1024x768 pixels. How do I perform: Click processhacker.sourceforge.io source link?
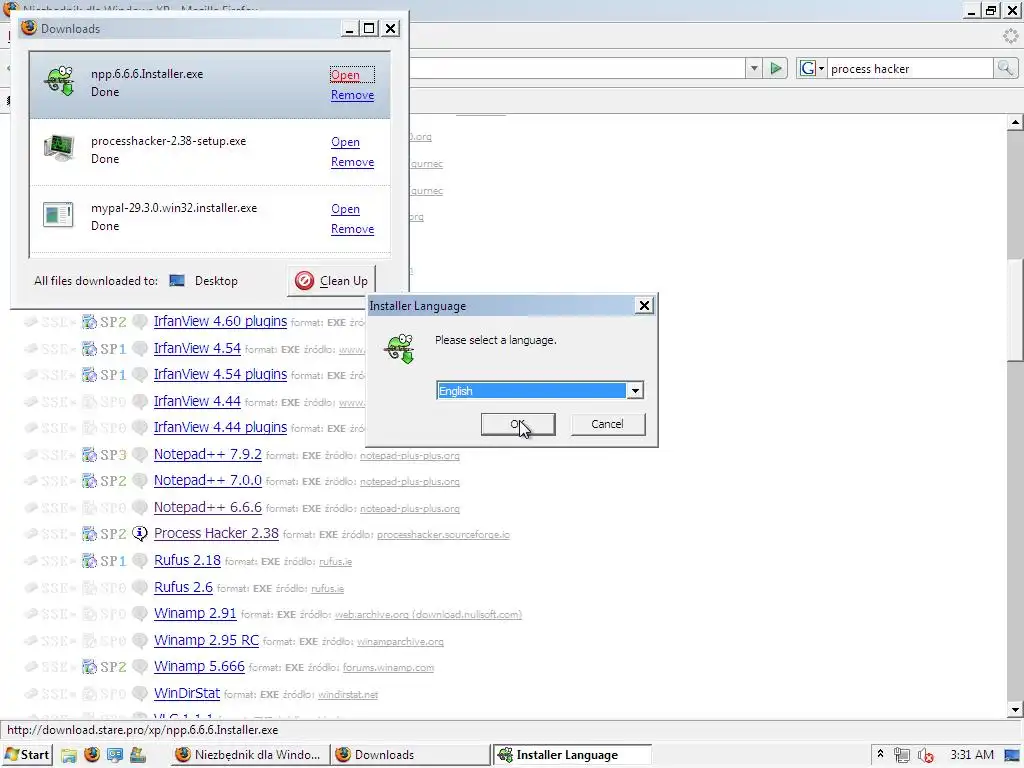[443, 534]
